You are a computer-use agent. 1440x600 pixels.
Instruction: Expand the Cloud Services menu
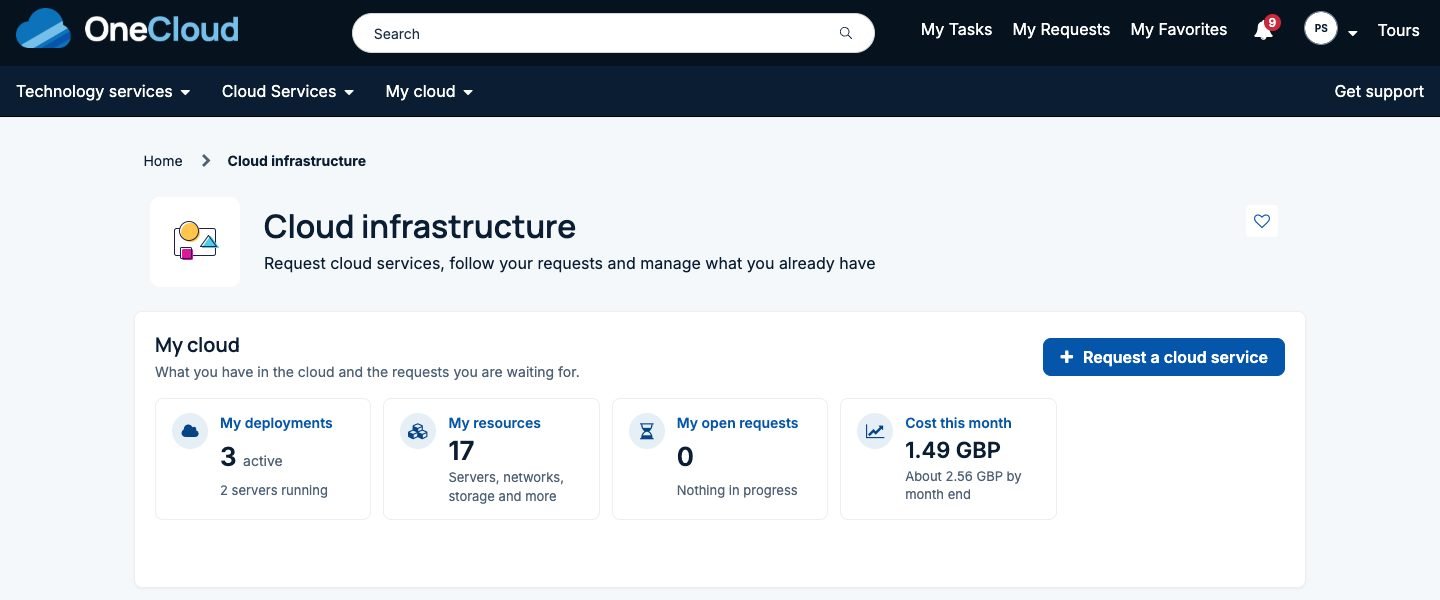point(288,91)
